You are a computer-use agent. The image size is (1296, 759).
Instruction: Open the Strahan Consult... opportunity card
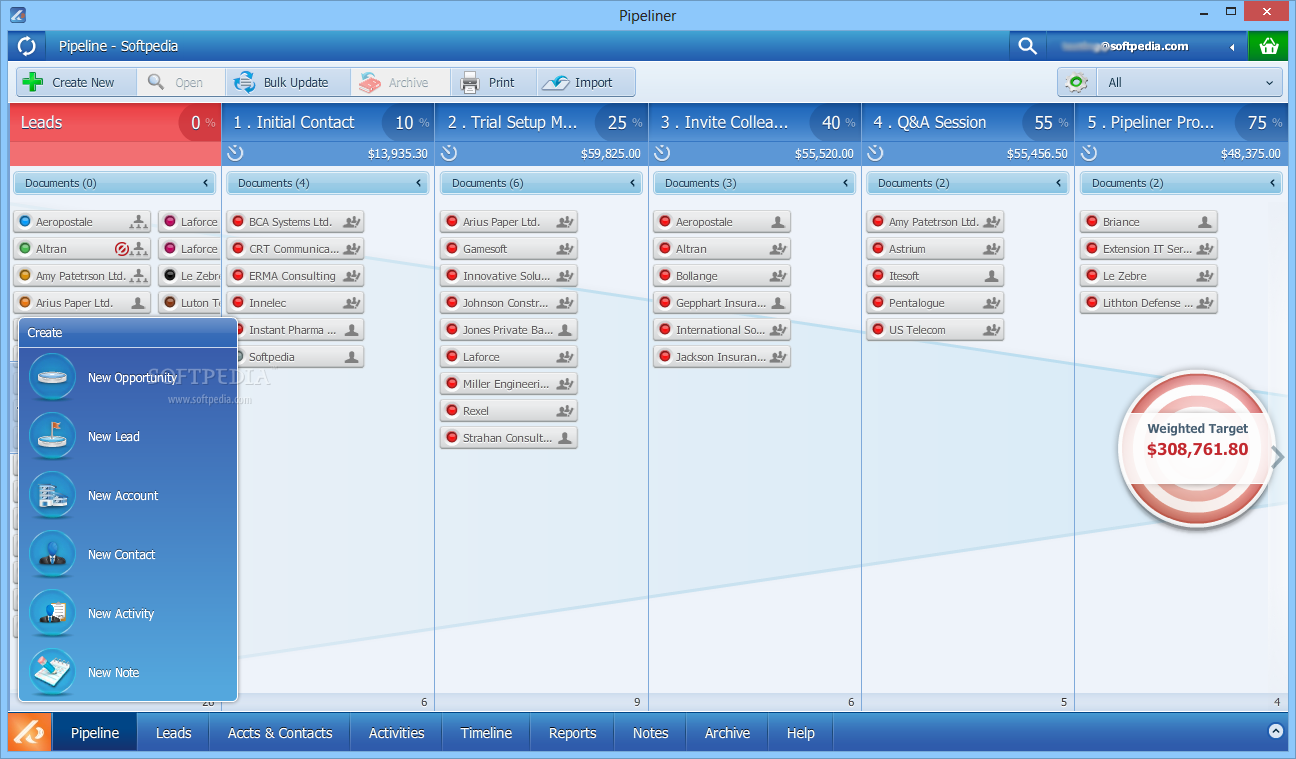(x=508, y=438)
